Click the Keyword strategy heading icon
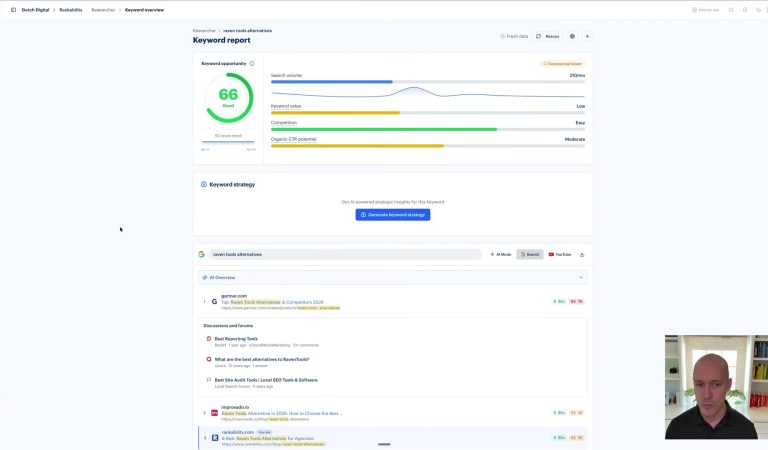768x450 pixels. (x=204, y=185)
